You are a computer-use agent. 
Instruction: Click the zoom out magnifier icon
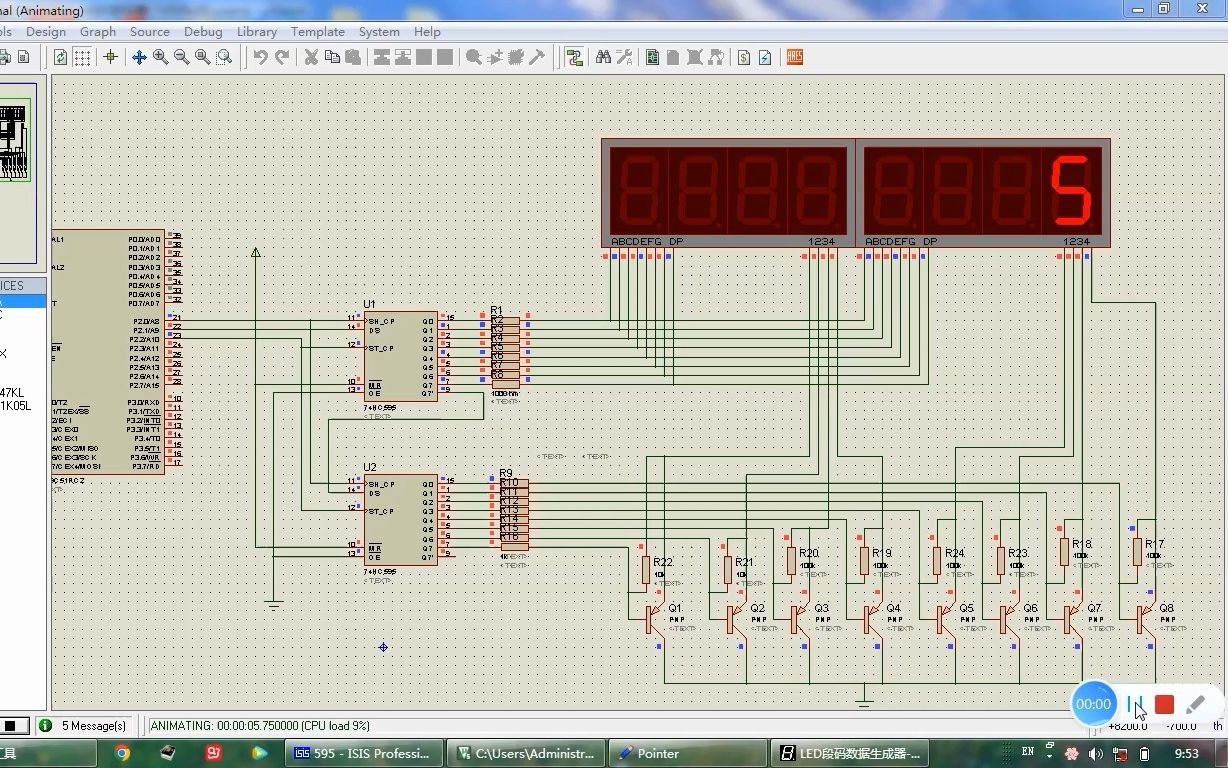[181, 57]
